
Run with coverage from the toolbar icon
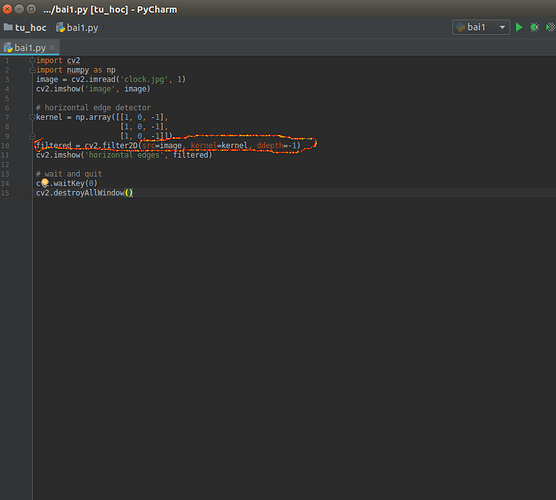pyautogui.click(x=550, y=27)
